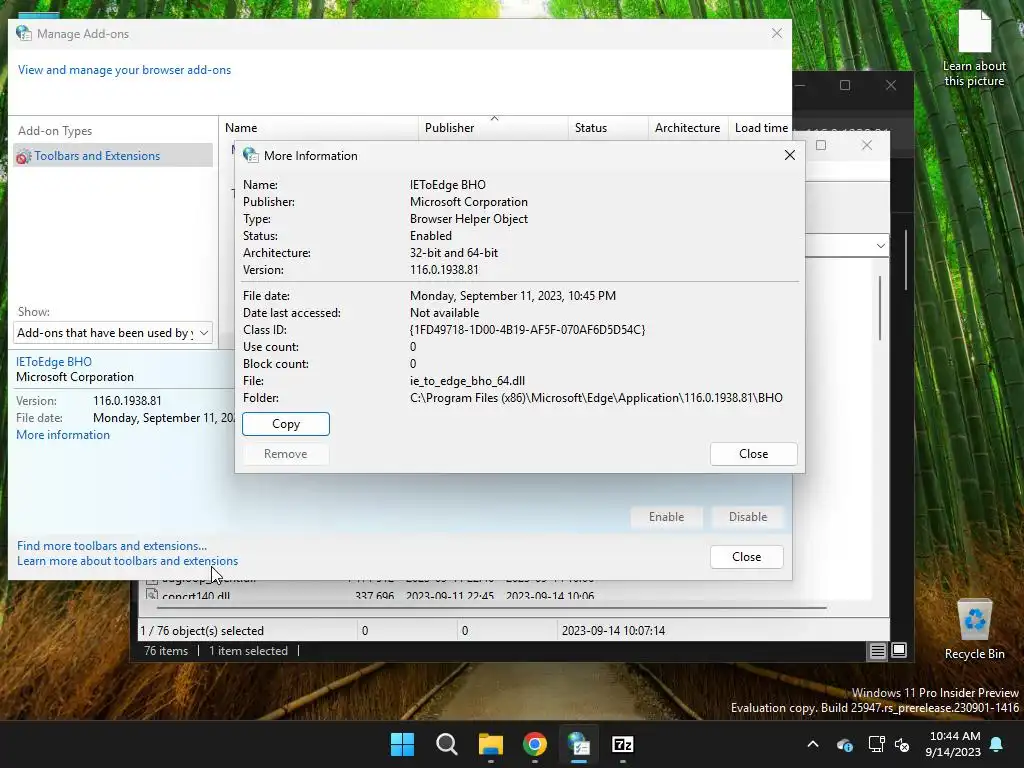The height and width of the screenshot is (768, 1024).
Task: Open taskbar Search
Action: 447,744
